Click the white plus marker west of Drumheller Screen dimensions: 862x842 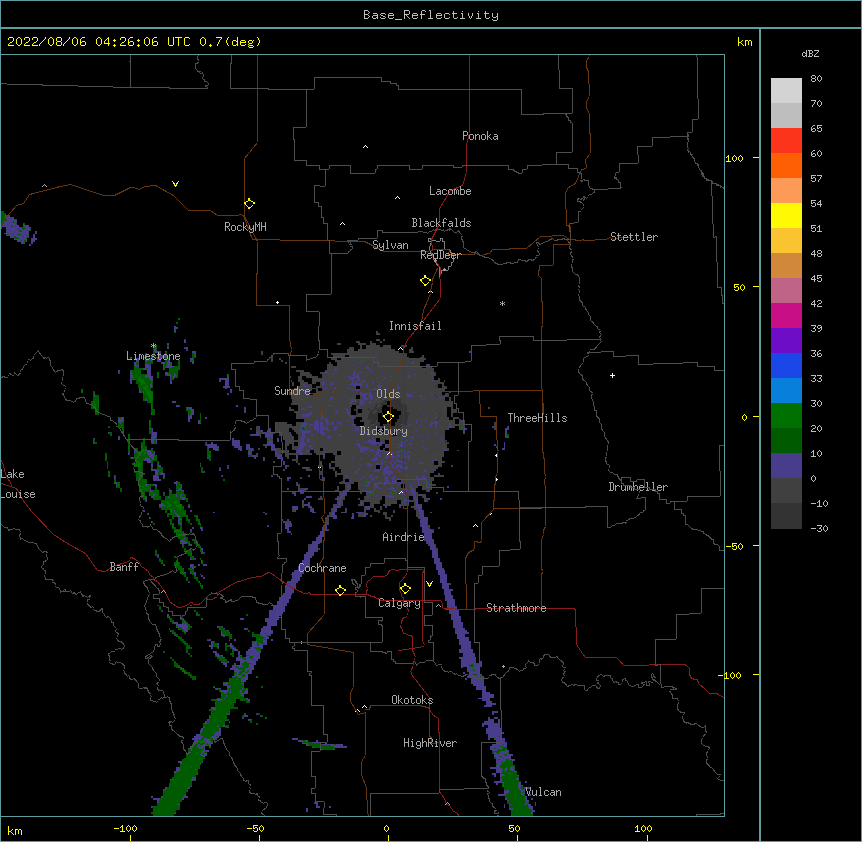[612, 375]
